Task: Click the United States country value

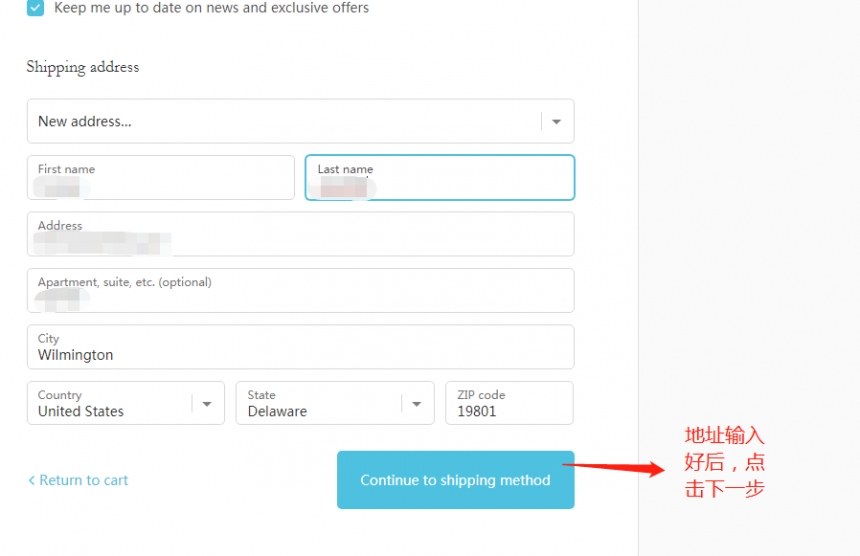Action: coord(81,411)
